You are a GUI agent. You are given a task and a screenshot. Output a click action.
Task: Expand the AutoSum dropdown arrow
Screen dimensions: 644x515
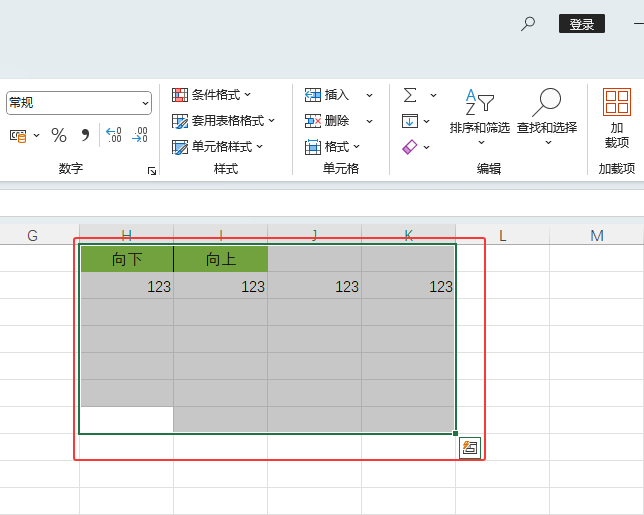pos(433,95)
